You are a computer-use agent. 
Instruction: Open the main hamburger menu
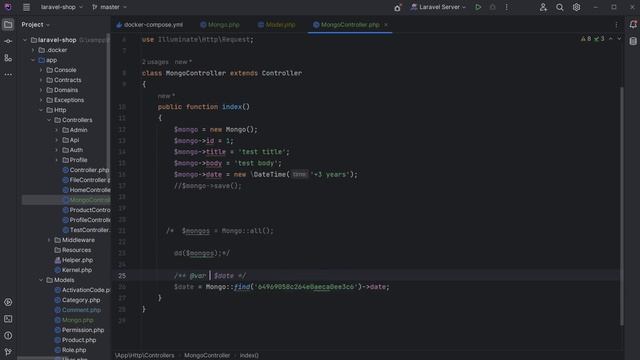[x=27, y=7]
